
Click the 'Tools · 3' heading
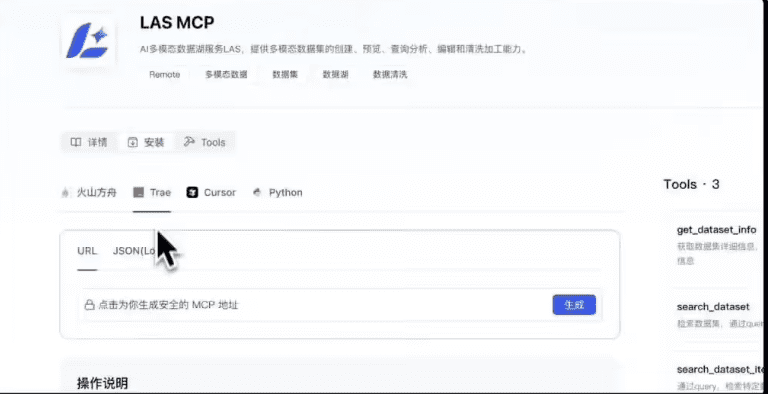[x=692, y=184]
